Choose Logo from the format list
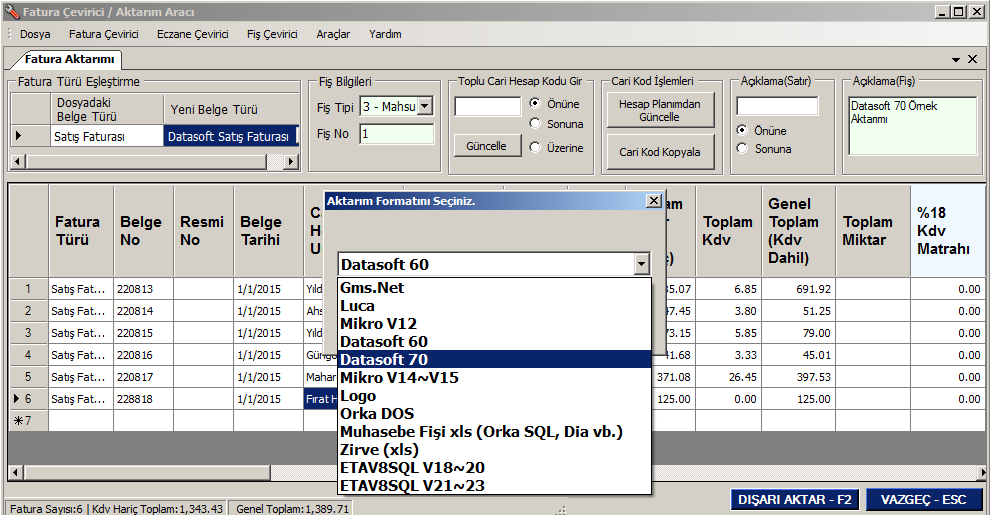 (x=494, y=396)
